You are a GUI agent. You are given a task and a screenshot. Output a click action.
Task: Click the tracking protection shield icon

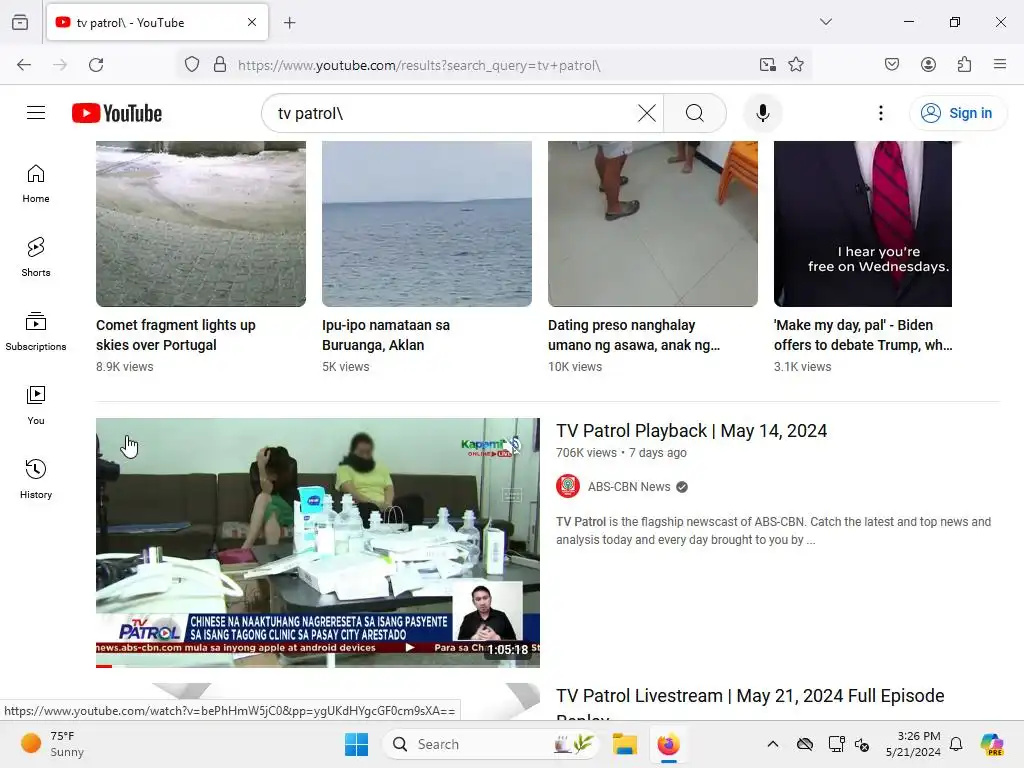[191, 65]
